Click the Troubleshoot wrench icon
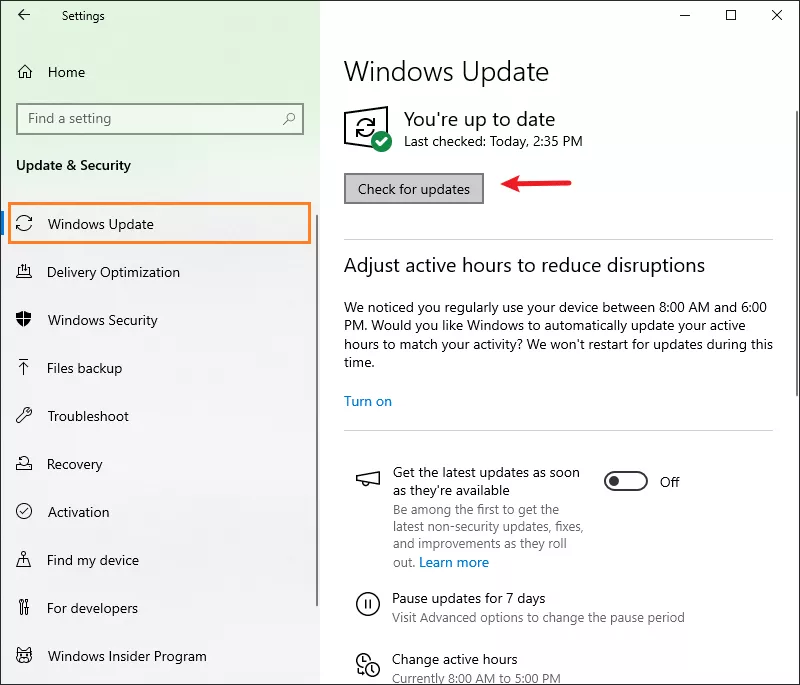Viewport: 800px width, 685px height. click(24, 415)
